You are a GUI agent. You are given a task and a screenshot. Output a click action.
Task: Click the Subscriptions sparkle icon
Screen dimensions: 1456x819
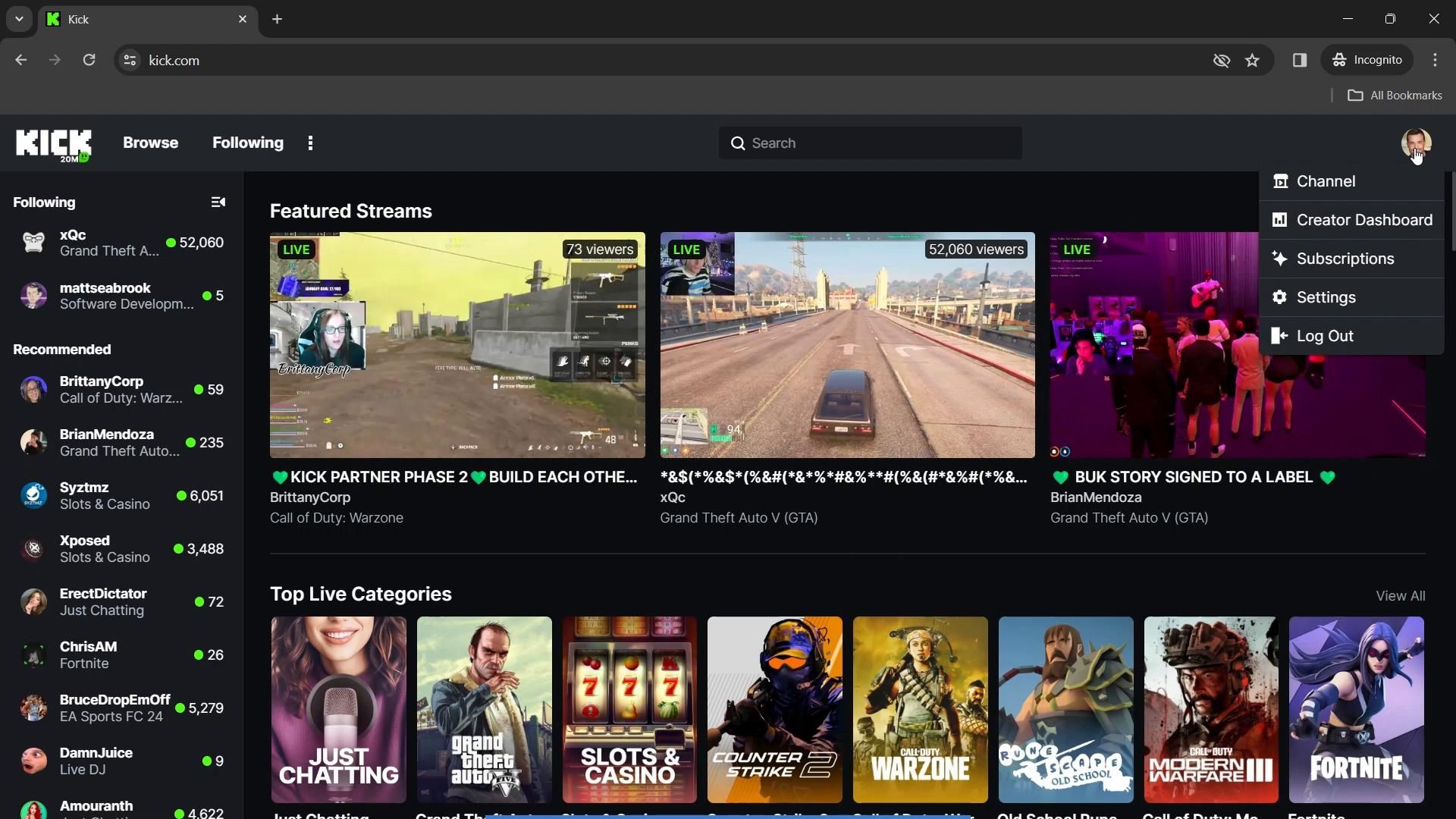click(x=1279, y=259)
